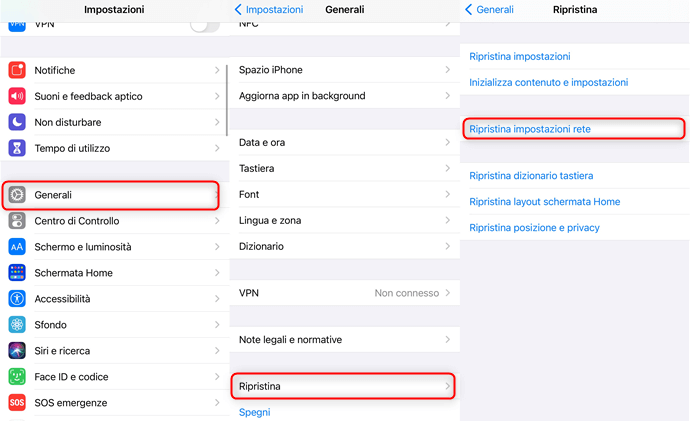Open the Tastiera menu item
Screen dimensions: 690x421
coord(345,168)
